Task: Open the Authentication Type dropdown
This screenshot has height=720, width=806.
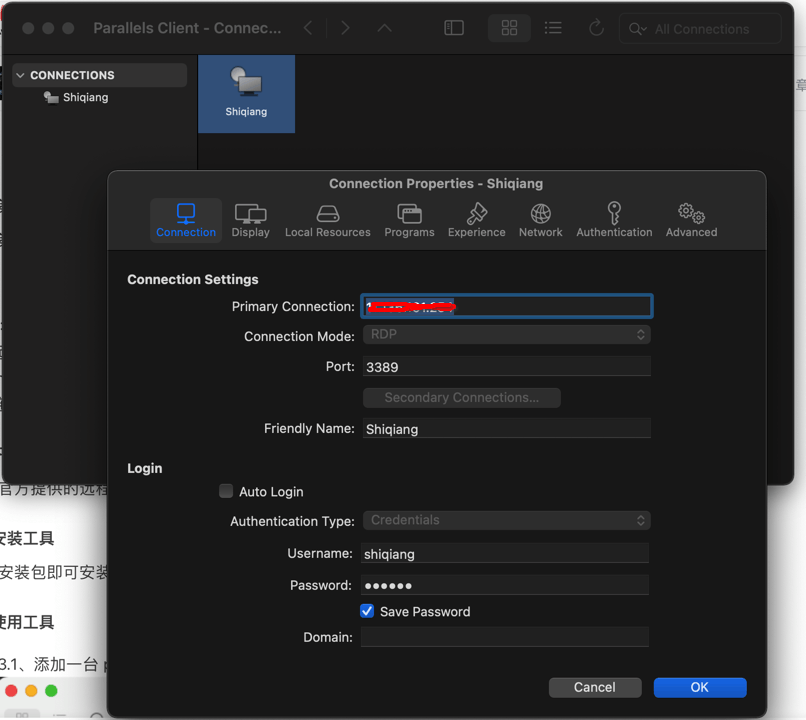Action: (507, 520)
